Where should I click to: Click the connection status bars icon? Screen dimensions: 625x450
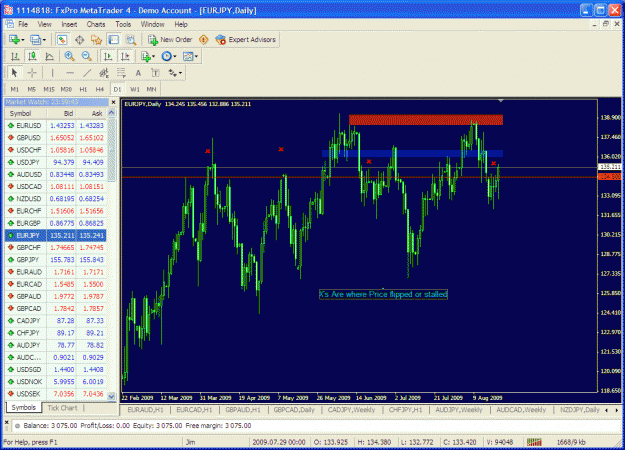[x=534, y=442]
